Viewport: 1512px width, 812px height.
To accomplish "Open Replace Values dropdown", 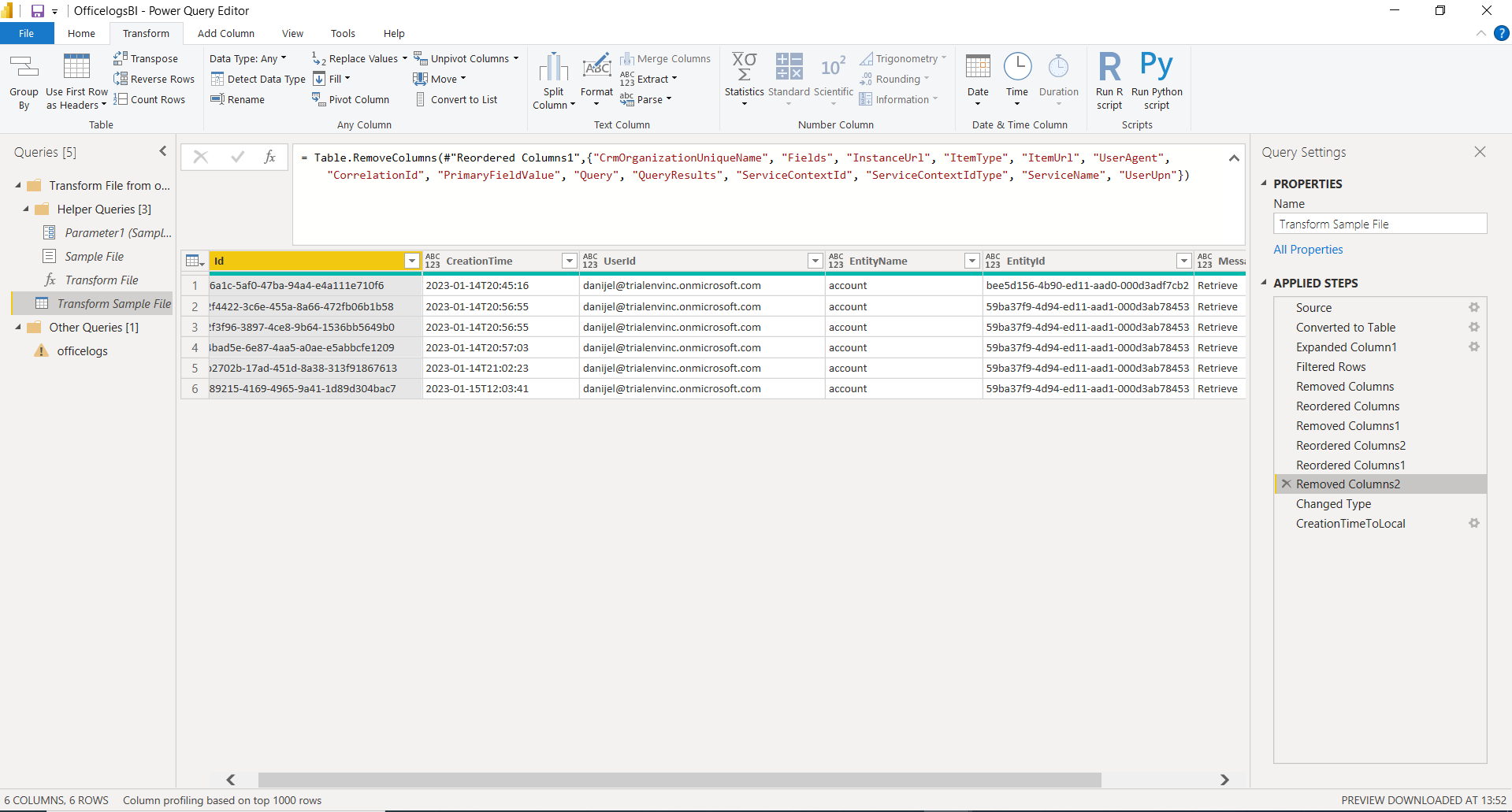I will pyautogui.click(x=359, y=58).
